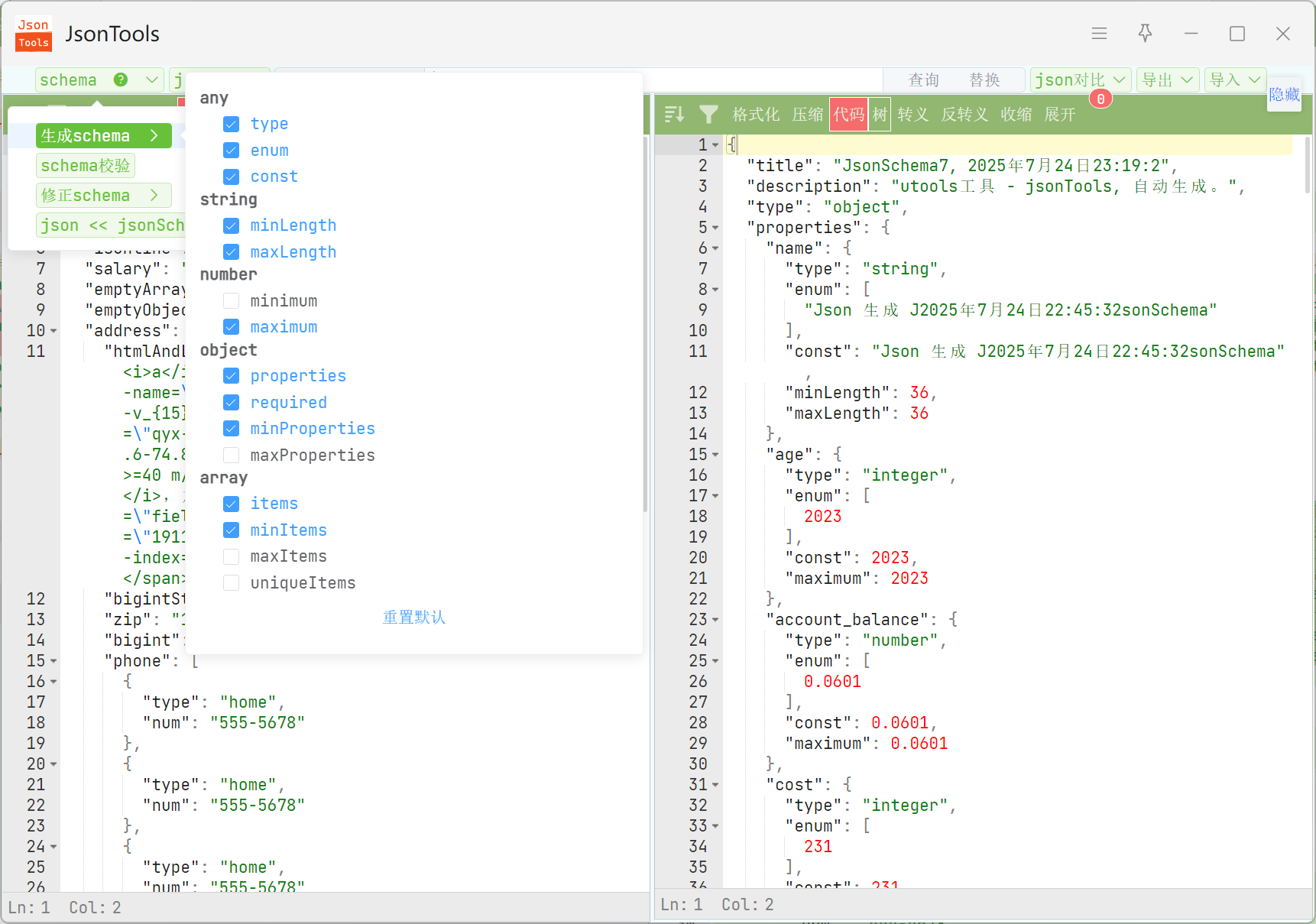Switch to the 代码 code view
The height and width of the screenshot is (924, 1316).
(x=848, y=115)
